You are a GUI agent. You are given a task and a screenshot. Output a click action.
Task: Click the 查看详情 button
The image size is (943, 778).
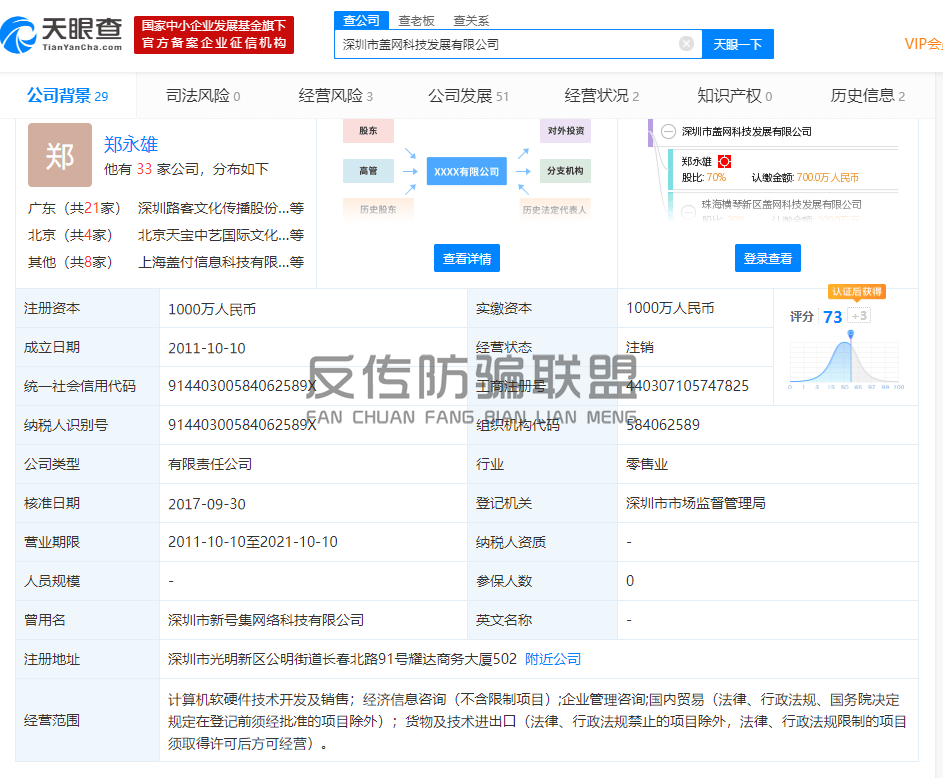coord(466,258)
